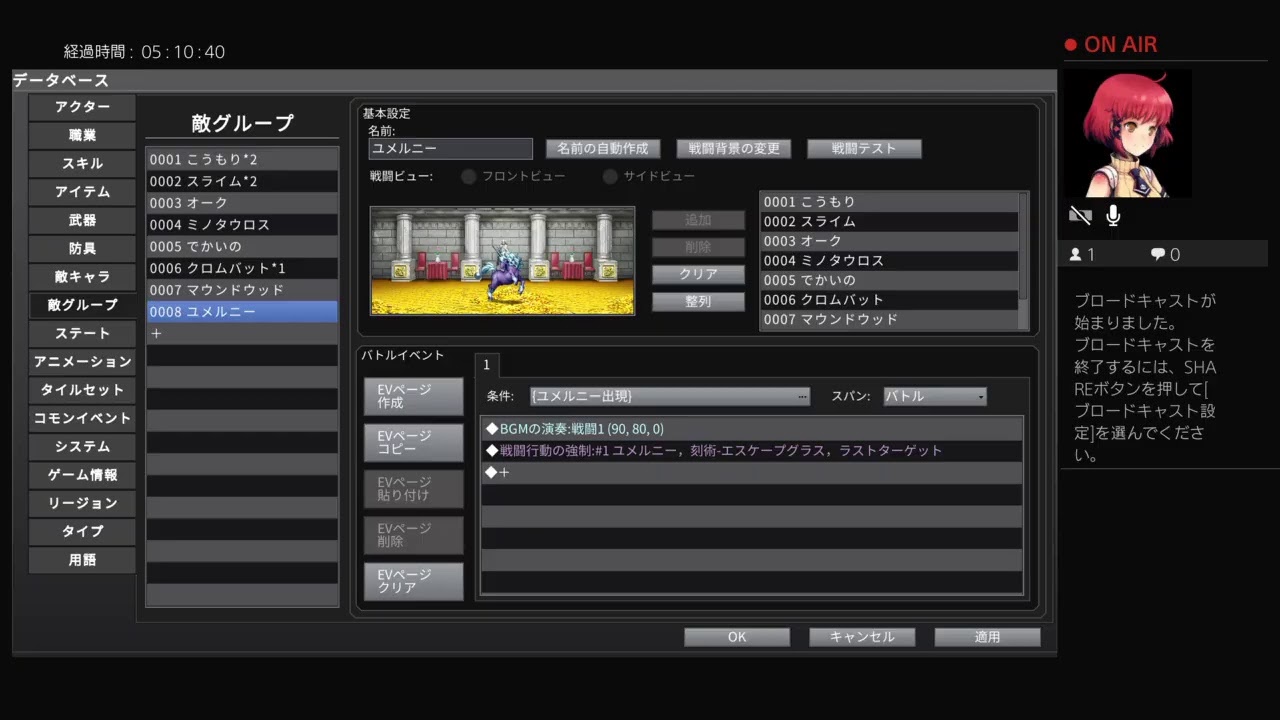The height and width of the screenshot is (720, 1280).
Task: Open comments via the speech bubble icon
Action: (x=1158, y=254)
